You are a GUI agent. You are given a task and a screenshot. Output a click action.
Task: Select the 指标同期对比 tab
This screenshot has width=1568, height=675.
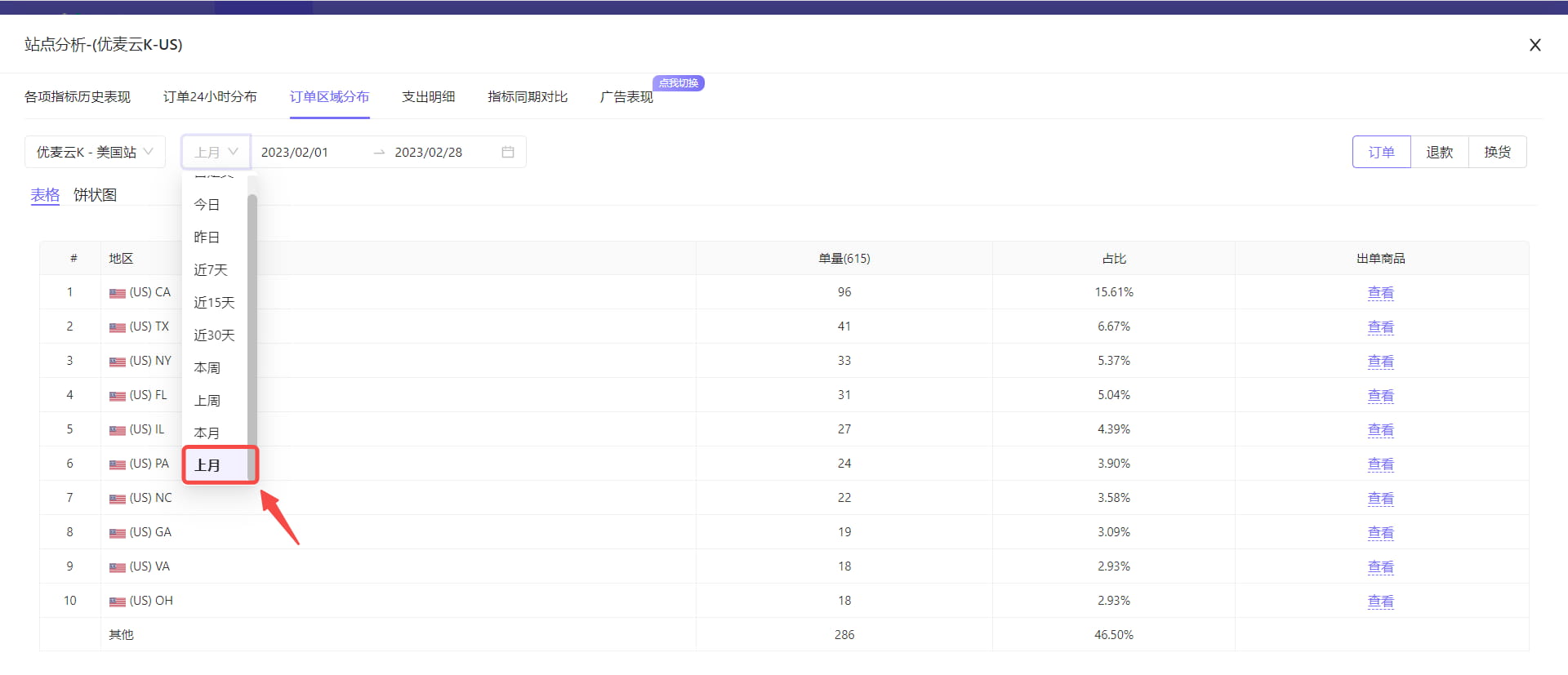pyautogui.click(x=528, y=96)
